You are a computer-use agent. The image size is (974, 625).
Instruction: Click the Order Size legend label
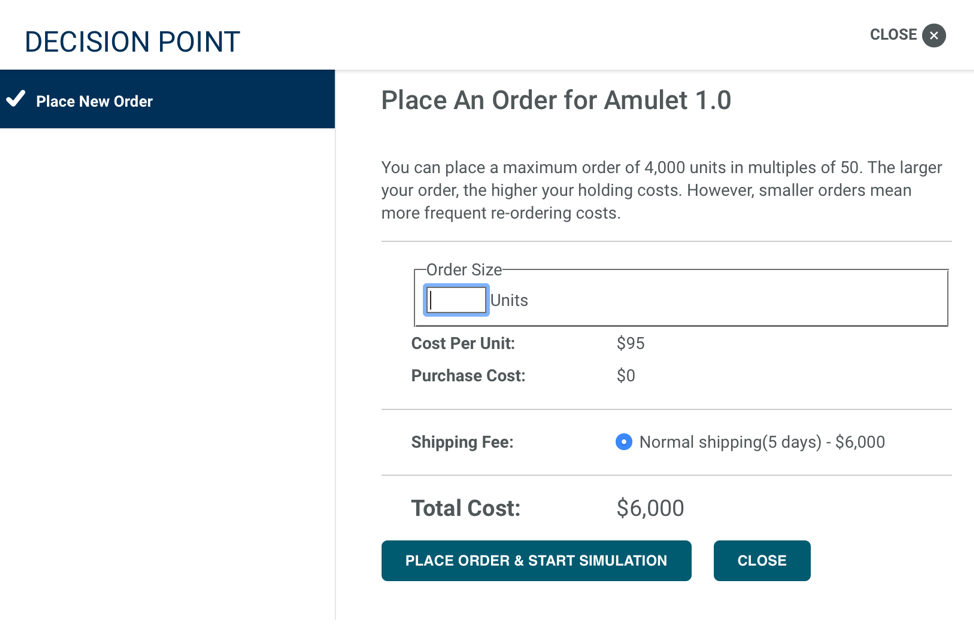coord(464,270)
